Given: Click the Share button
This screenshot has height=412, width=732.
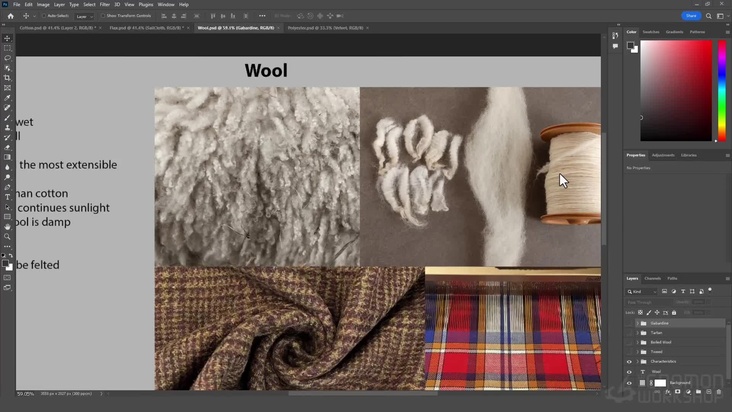Looking at the screenshot, I should (x=690, y=16).
